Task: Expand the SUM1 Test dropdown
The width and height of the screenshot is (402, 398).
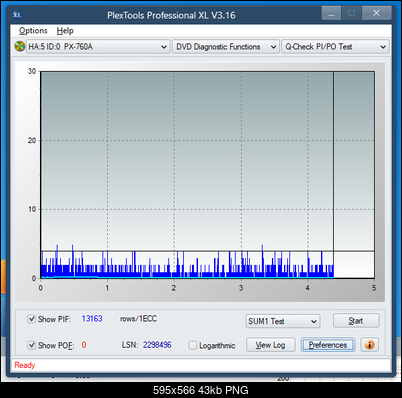Action: click(283, 321)
